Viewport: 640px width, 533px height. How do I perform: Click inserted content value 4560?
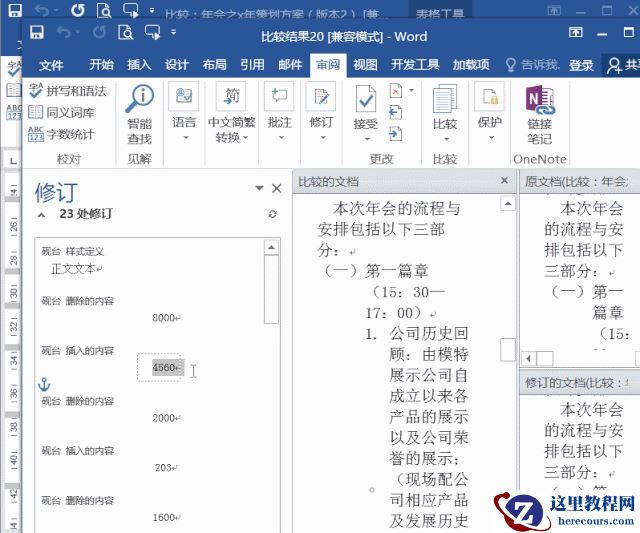(x=166, y=367)
